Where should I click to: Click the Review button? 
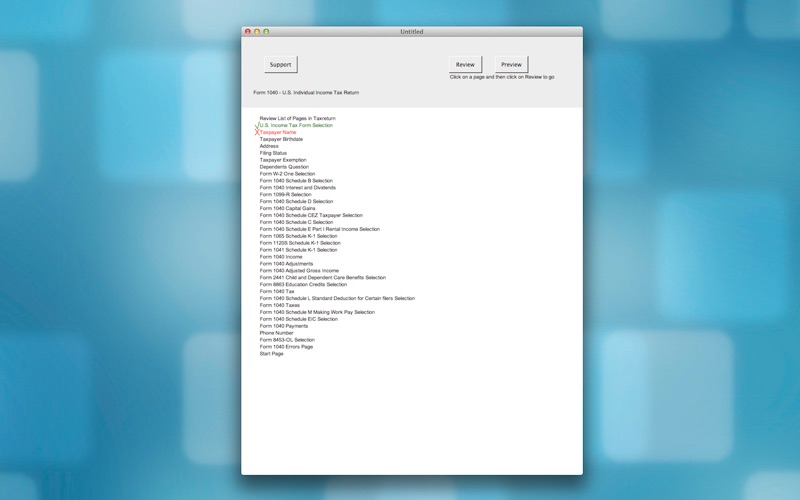click(465, 65)
